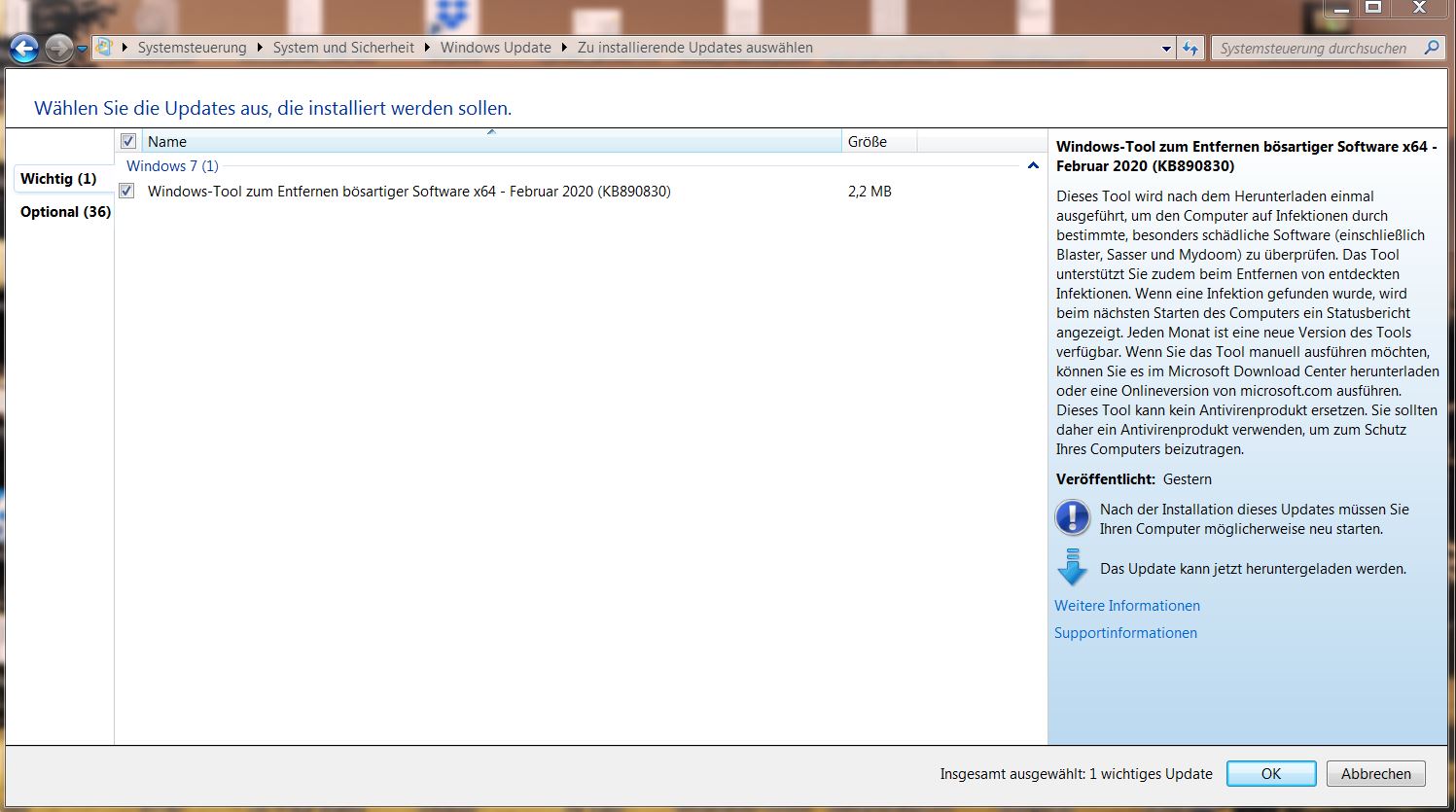Click the Control Panel icon in address bar
The height and width of the screenshot is (812, 1456).
[x=105, y=47]
